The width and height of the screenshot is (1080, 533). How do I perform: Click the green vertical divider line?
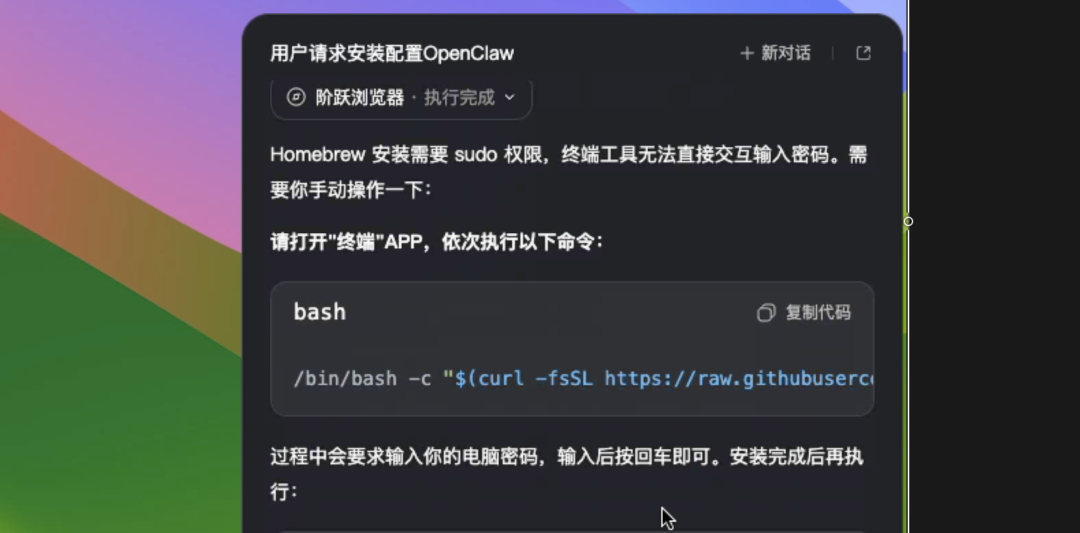click(x=905, y=344)
